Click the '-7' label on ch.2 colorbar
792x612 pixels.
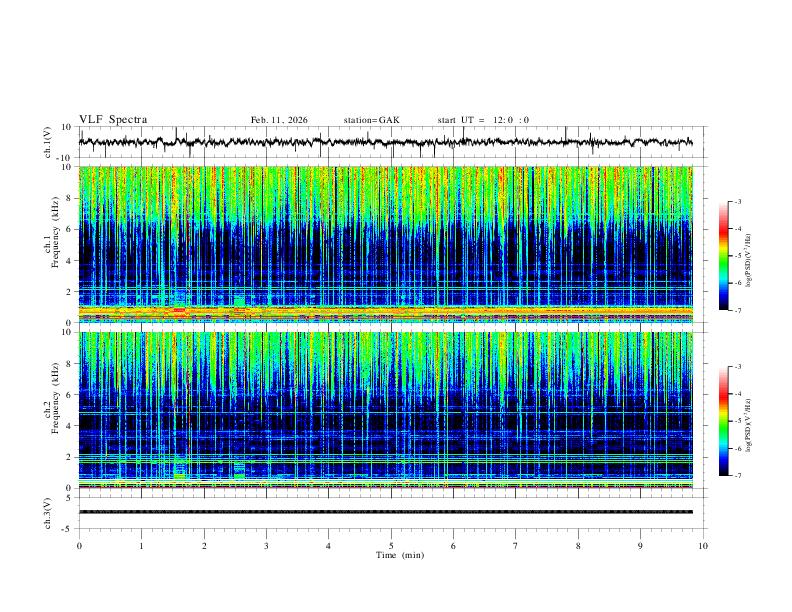click(737, 476)
